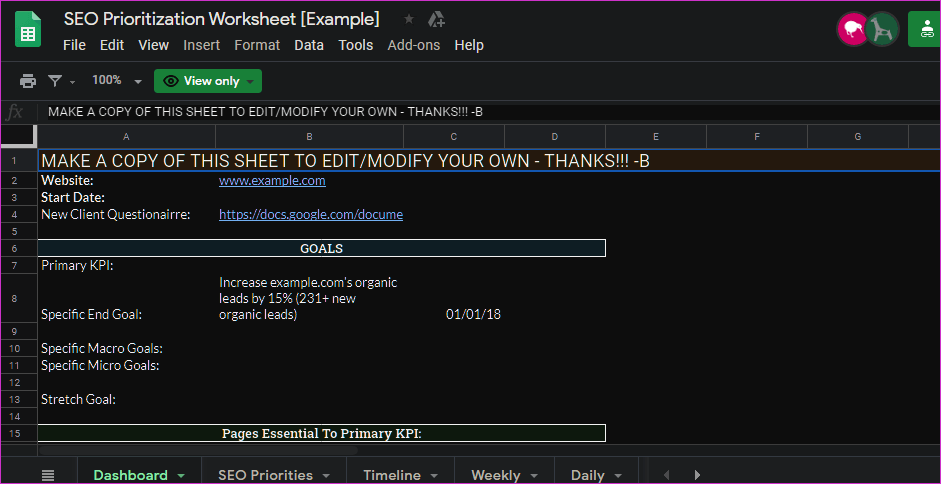Show the next sheet tabs using the right arrow

tap(697, 475)
